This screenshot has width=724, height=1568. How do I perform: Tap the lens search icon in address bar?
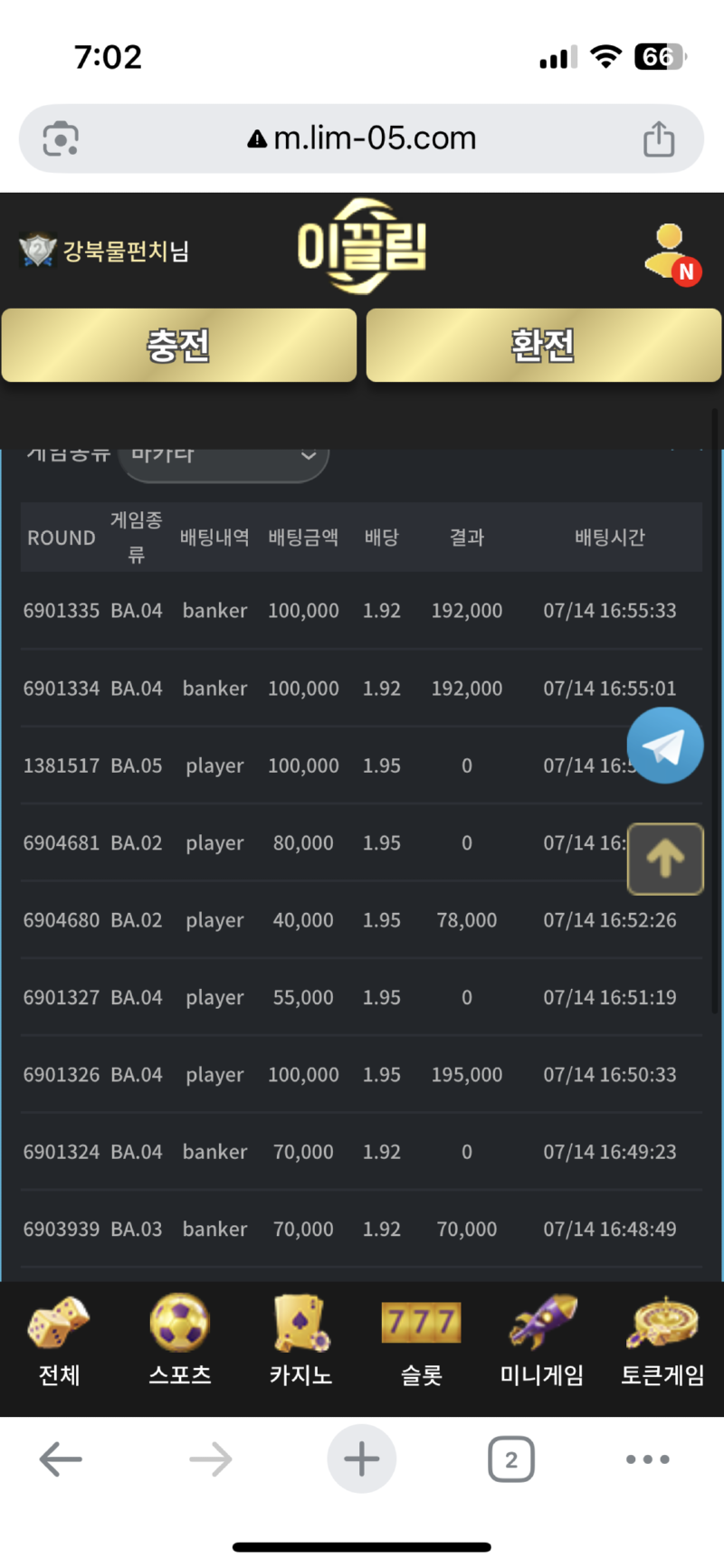coord(61,138)
